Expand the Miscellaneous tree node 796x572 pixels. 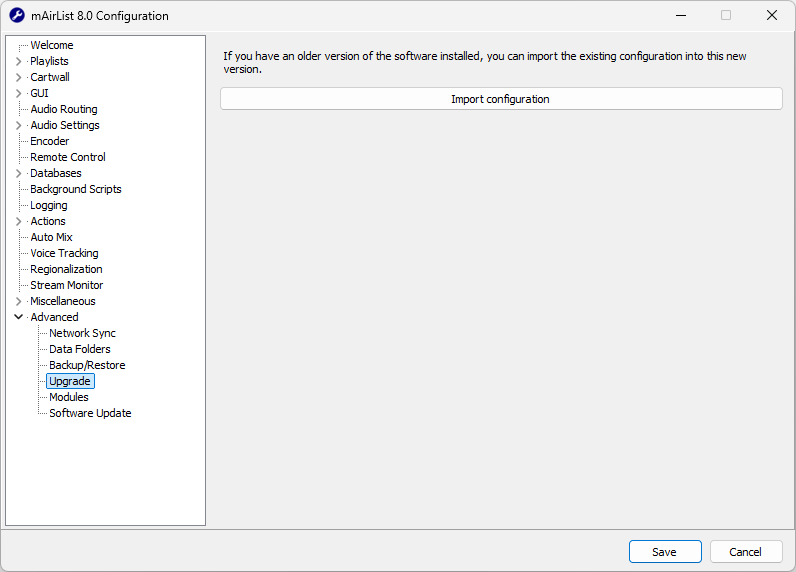point(18,301)
